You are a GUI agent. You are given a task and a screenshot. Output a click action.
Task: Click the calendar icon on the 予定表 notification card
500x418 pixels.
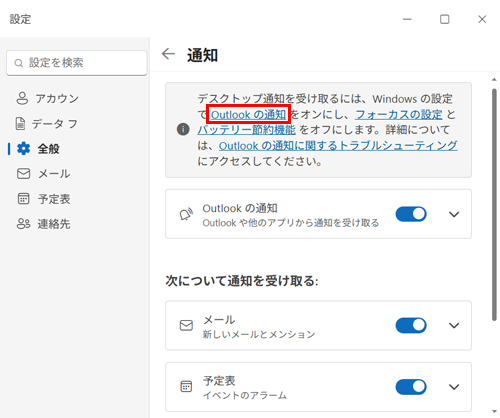(186, 387)
